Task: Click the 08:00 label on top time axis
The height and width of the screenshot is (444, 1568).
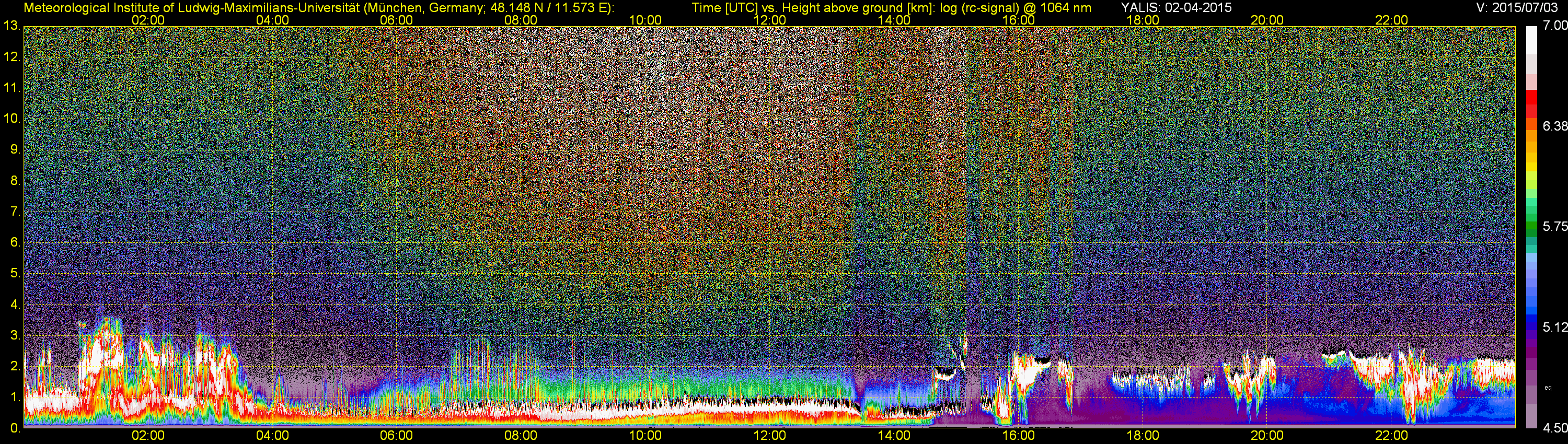Action: click(x=521, y=20)
